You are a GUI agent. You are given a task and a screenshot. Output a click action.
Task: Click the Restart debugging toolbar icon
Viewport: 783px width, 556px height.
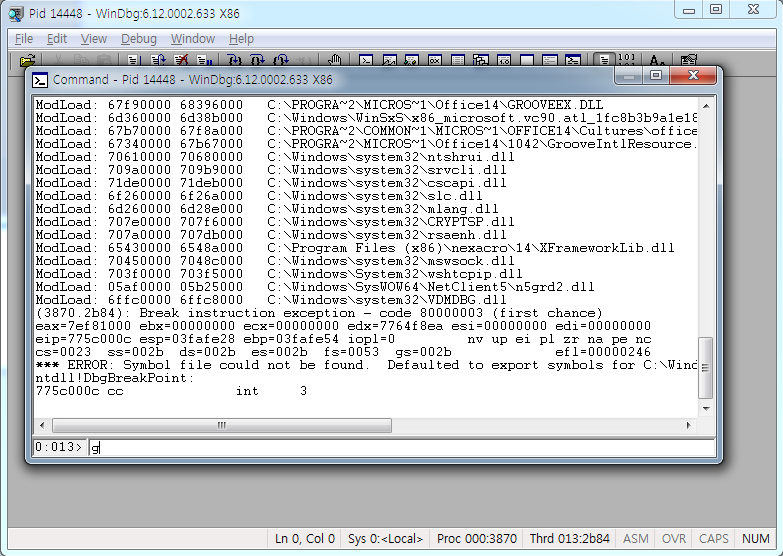(x=158, y=60)
